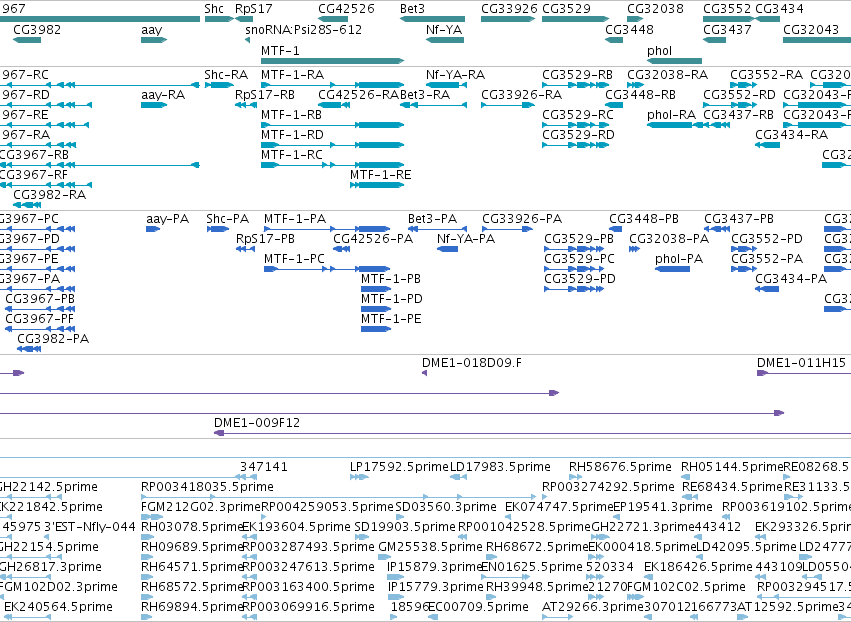Select the CG32043 gene label
The height and width of the screenshot is (622, 851).
pyautogui.click(x=811, y=30)
